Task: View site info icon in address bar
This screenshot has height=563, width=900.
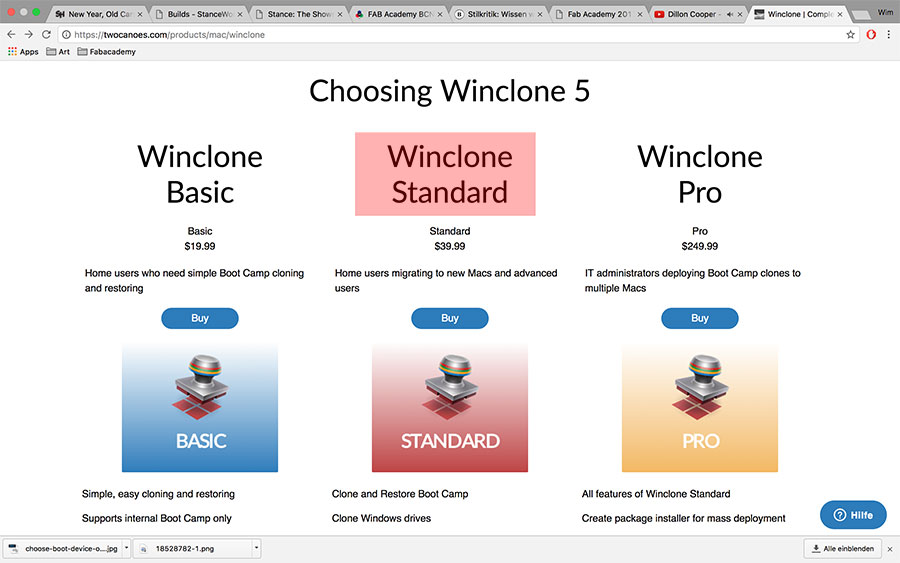Action: click(67, 34)
